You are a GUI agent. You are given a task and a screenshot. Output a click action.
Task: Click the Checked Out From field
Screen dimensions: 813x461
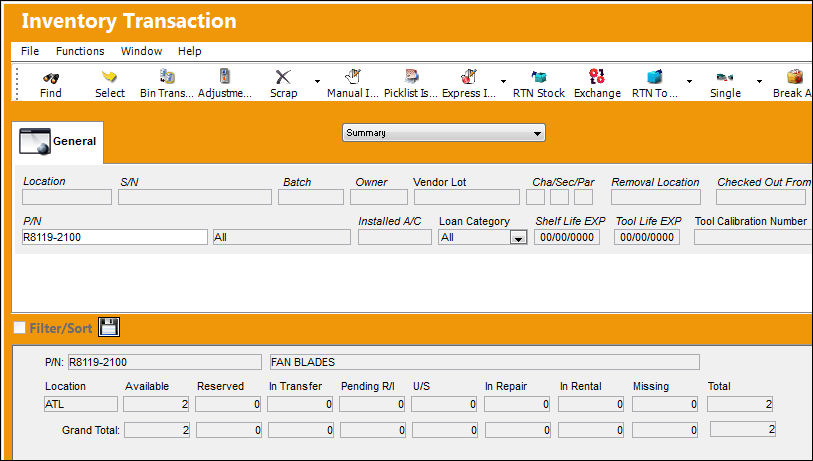[761, 197]
